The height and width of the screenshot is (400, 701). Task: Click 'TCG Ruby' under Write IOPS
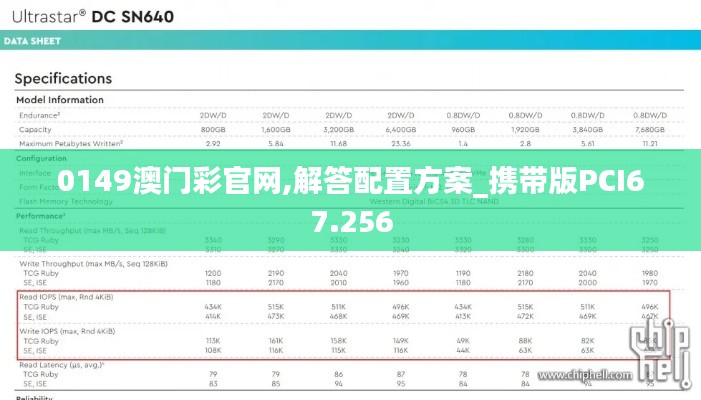tap(41, 341)
